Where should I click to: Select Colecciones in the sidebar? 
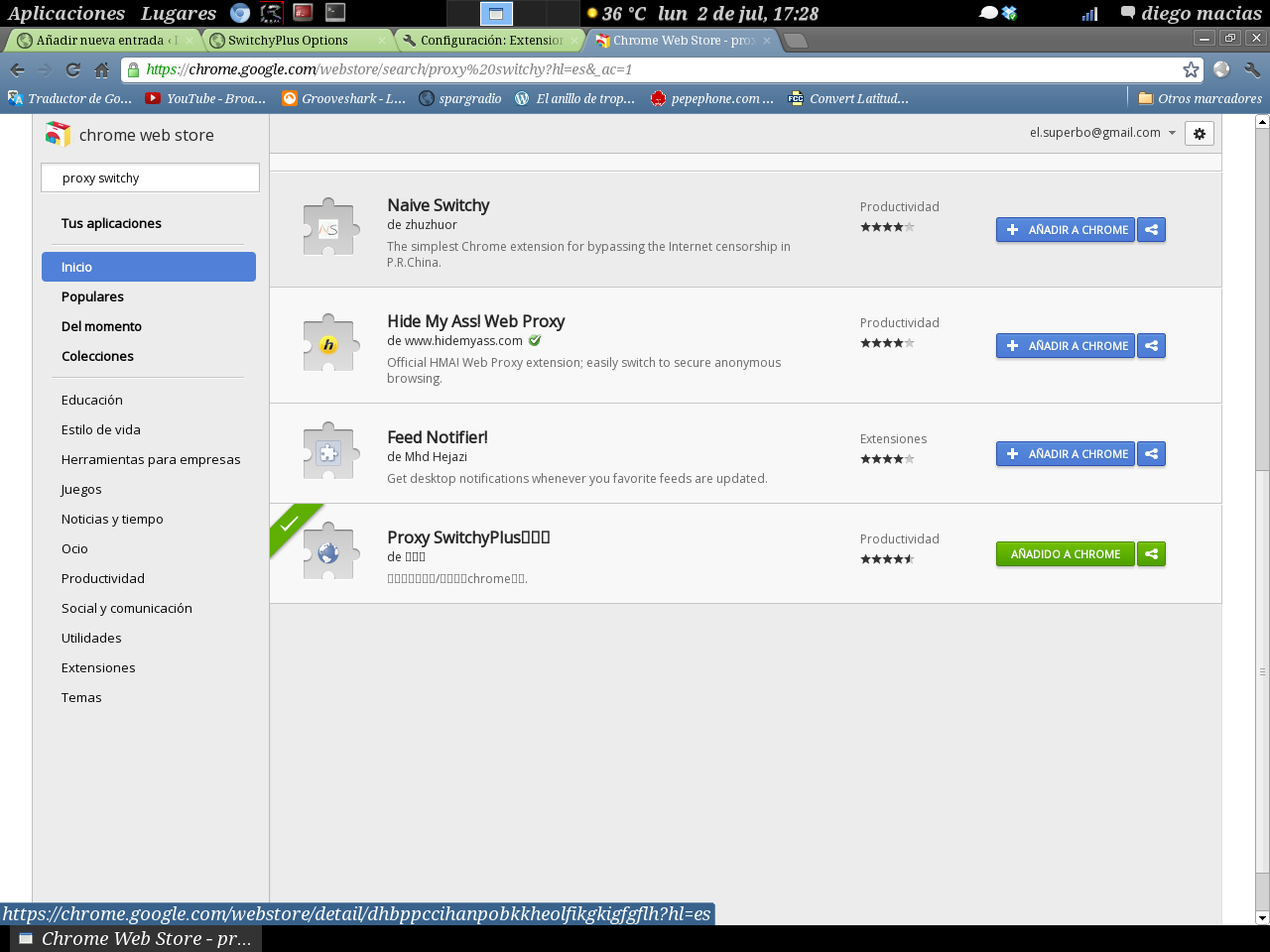[x=97, y=356]
